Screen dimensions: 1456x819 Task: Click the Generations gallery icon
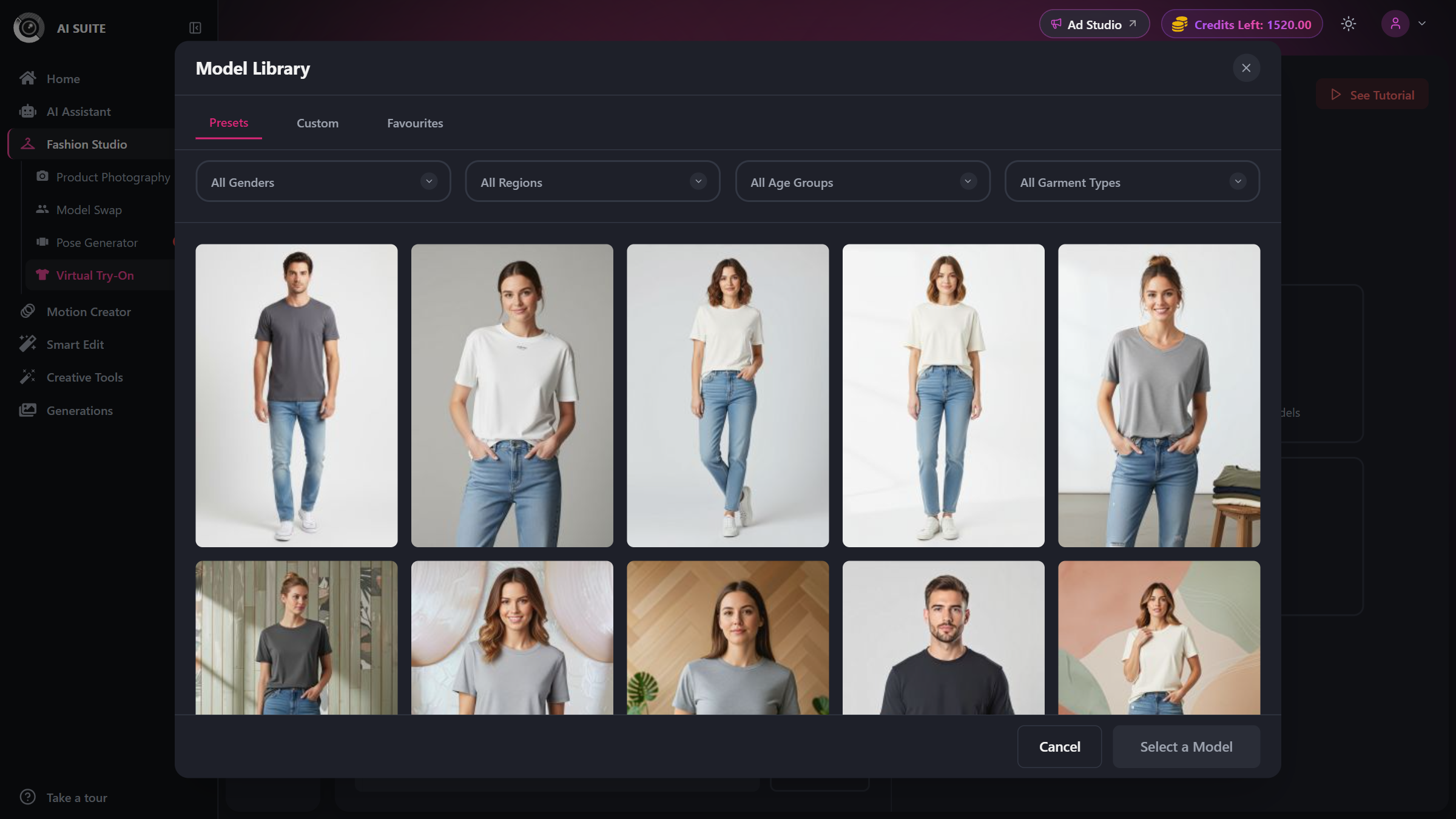click(x=27, y=410)
